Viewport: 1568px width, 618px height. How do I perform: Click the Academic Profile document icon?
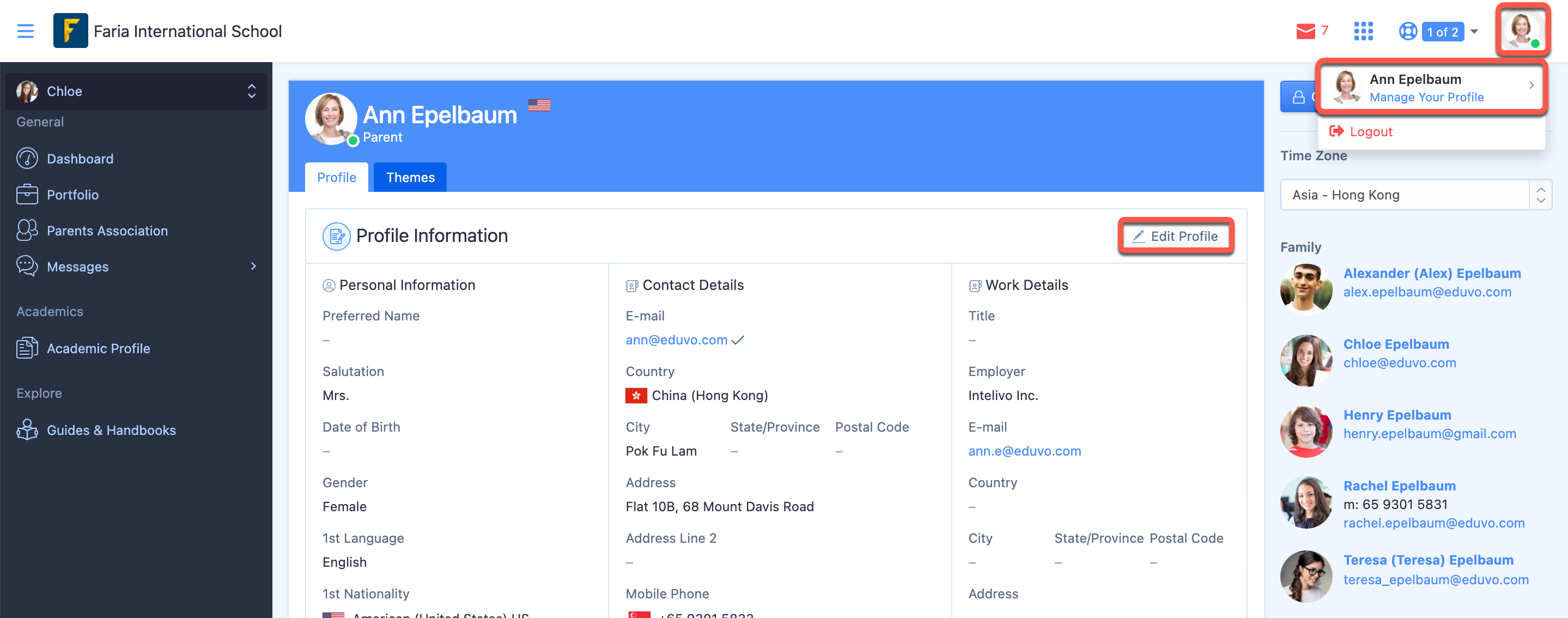point(27,348)
